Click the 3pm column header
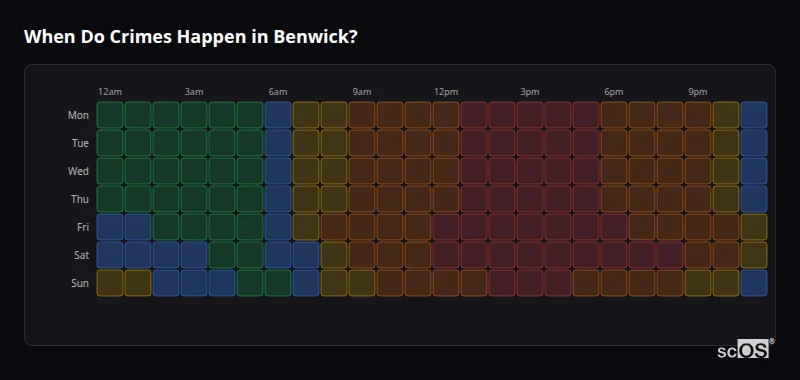Viewport: 800px width, 380px height. pos(530,92)
